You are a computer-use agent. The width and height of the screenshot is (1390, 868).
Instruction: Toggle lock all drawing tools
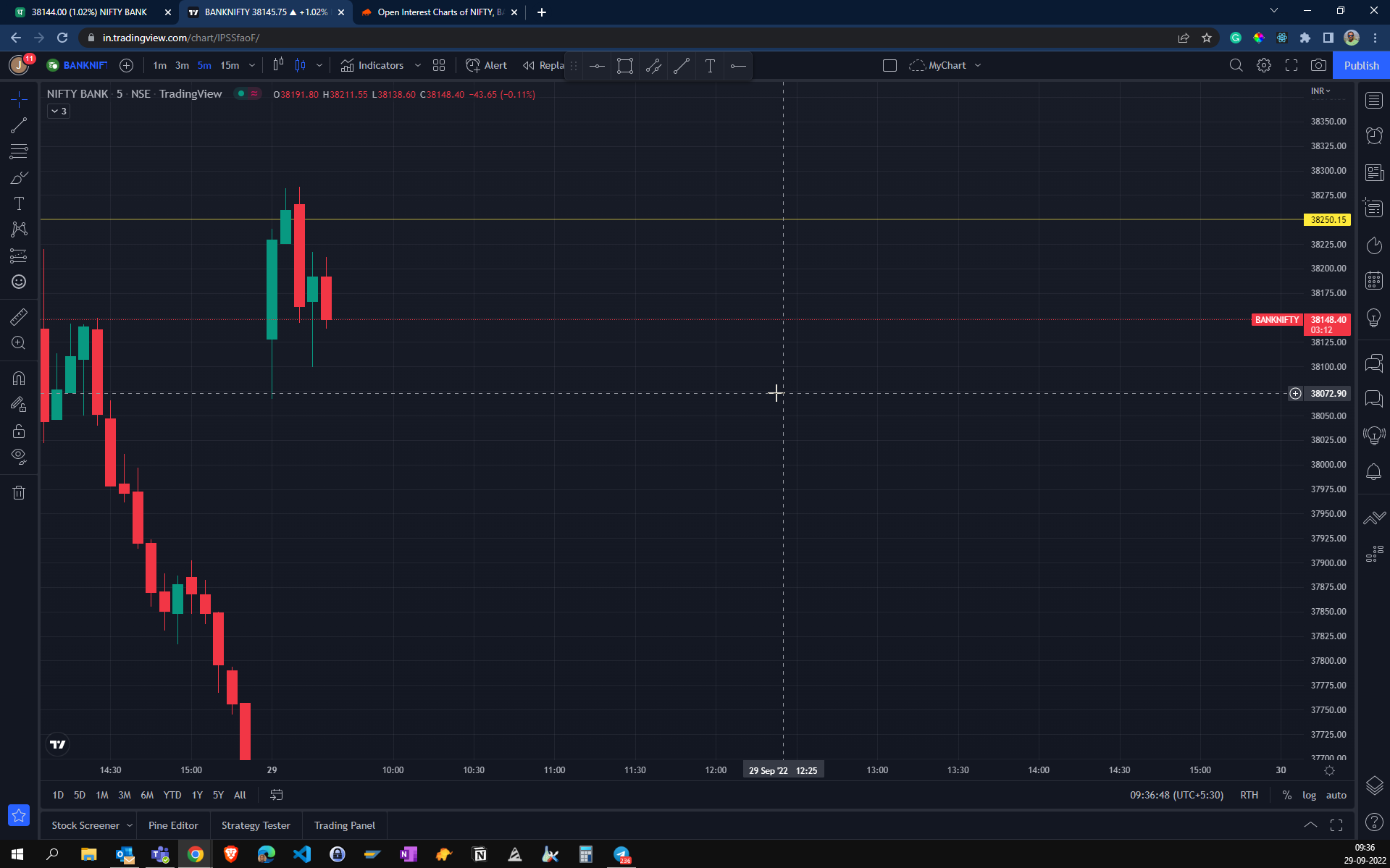coord(19,431)
